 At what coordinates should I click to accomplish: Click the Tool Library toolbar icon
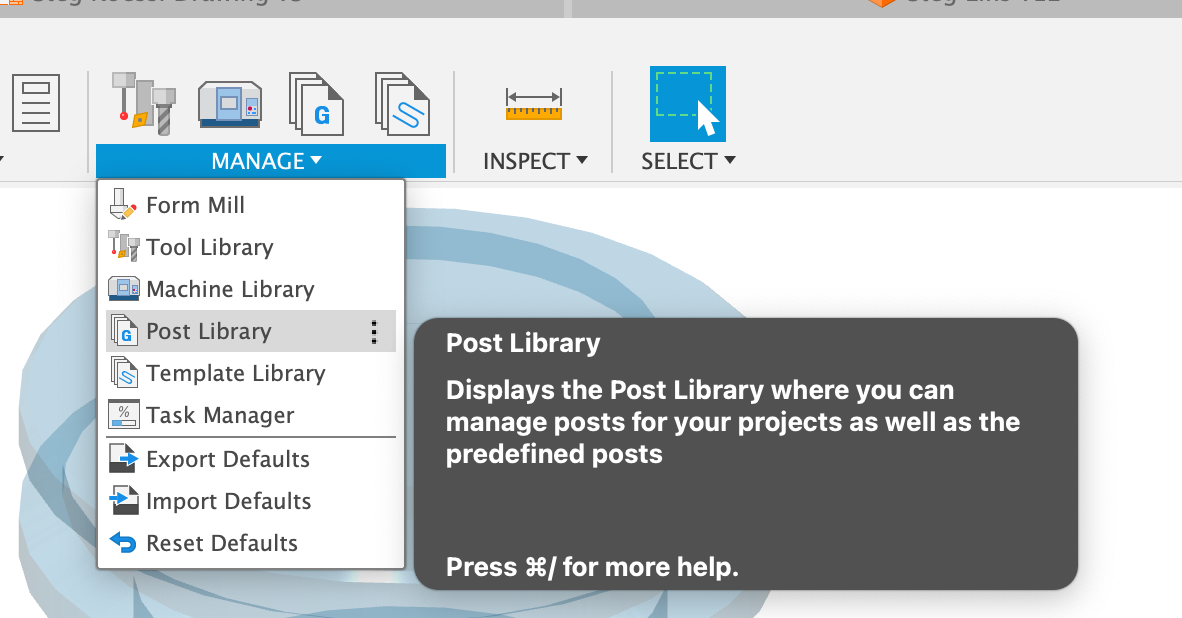pyautogui.click(x=144, y=102)
